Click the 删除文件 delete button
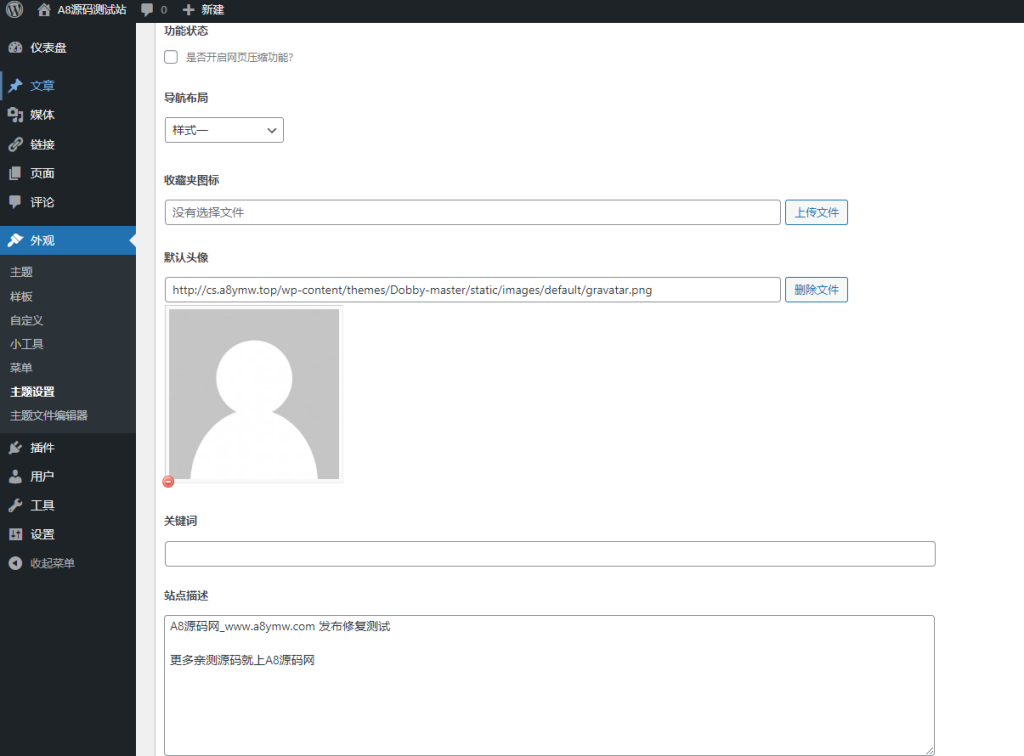This screenshot has width=1024, height=756. click(817, 289)
